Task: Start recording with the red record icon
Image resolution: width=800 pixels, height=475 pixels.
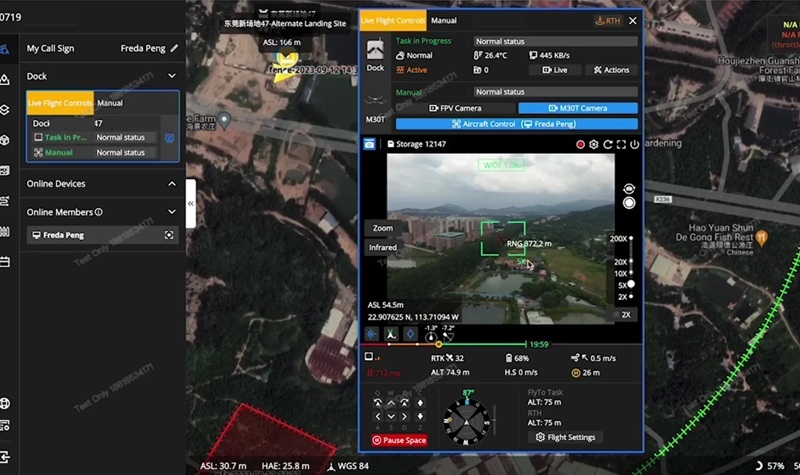Action: coord(580,144)
